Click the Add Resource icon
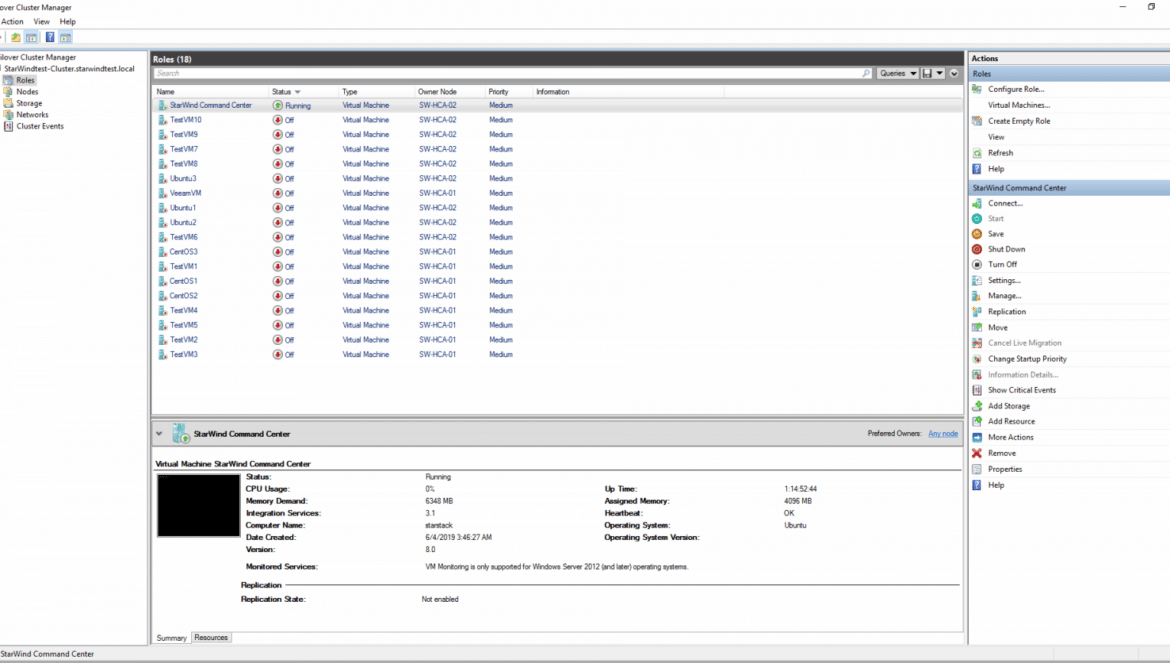The width and height of the screenshot is (1170, 663). 977,421
